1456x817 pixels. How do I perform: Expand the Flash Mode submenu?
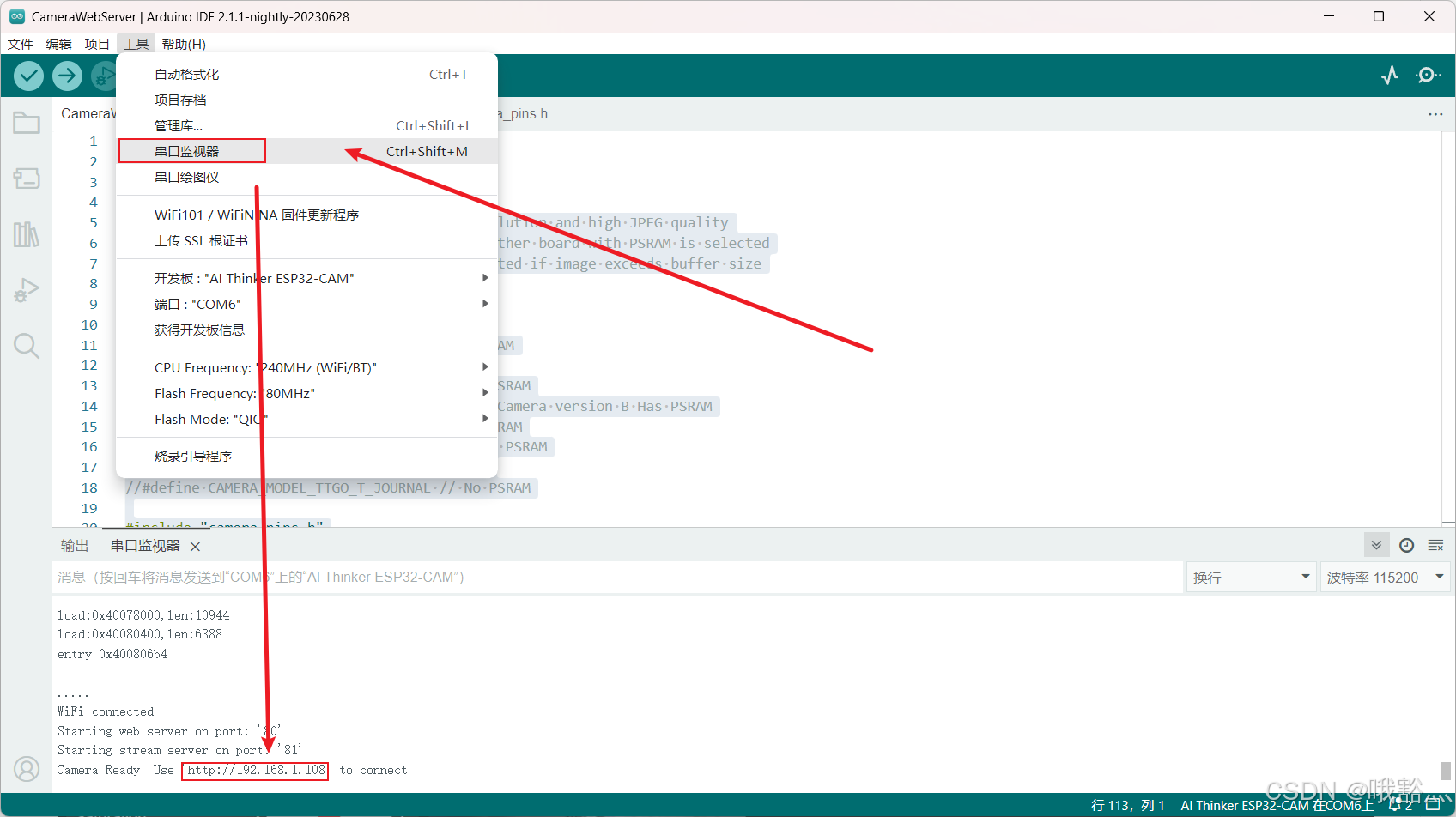pos(307,419)
